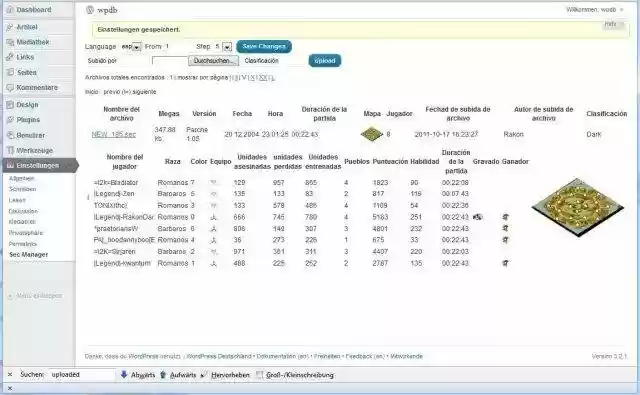The height and width of the screenshot is (395, 640).
Task: Collapse the sidebar via Menü einklappen
Action: click(x=35, y=296)
